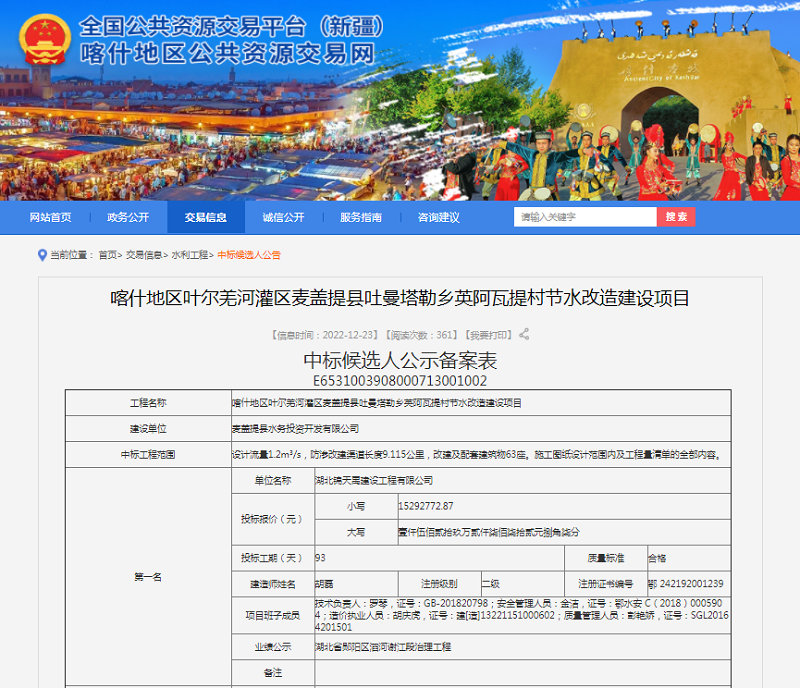Click the 喀什地区叶尔羌河灌区 project title
This screenshot has width=800, height=688.
[400, 298]
